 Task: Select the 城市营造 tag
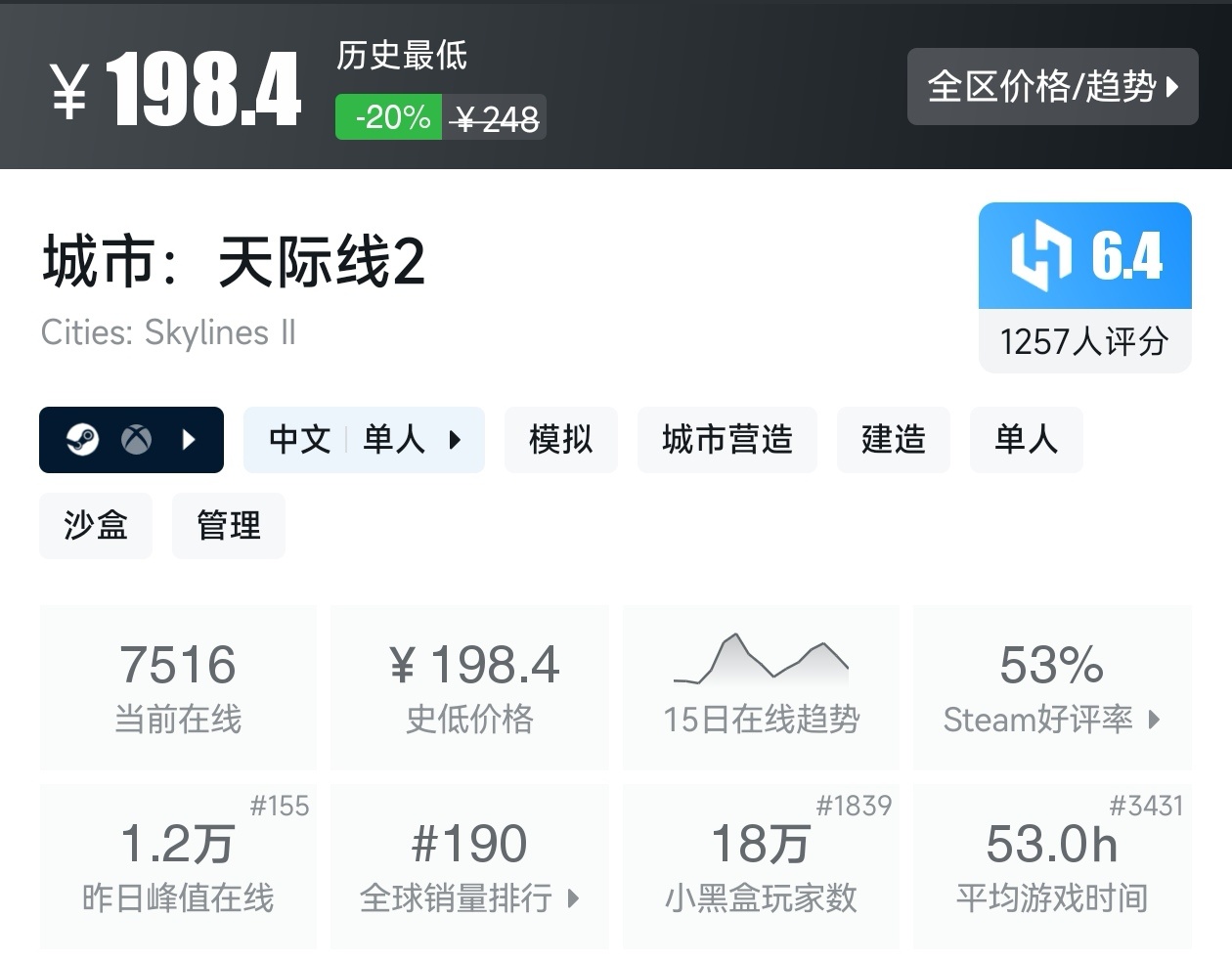(727, 440)
